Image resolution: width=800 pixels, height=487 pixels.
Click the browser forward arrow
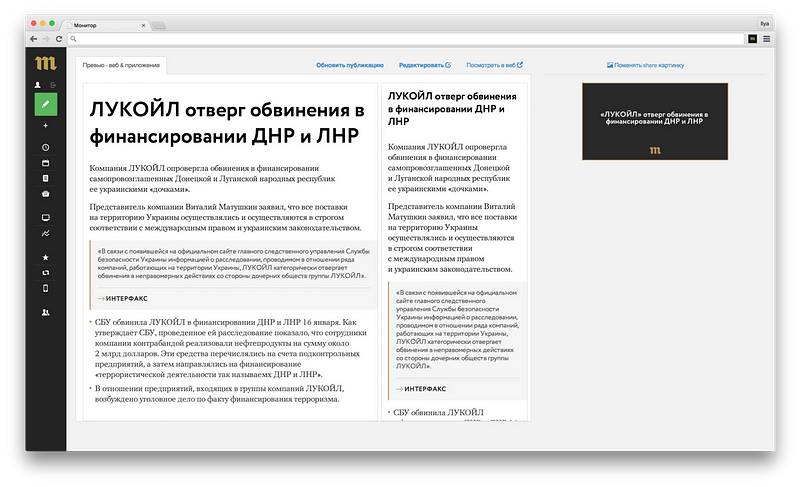point(46,39)
